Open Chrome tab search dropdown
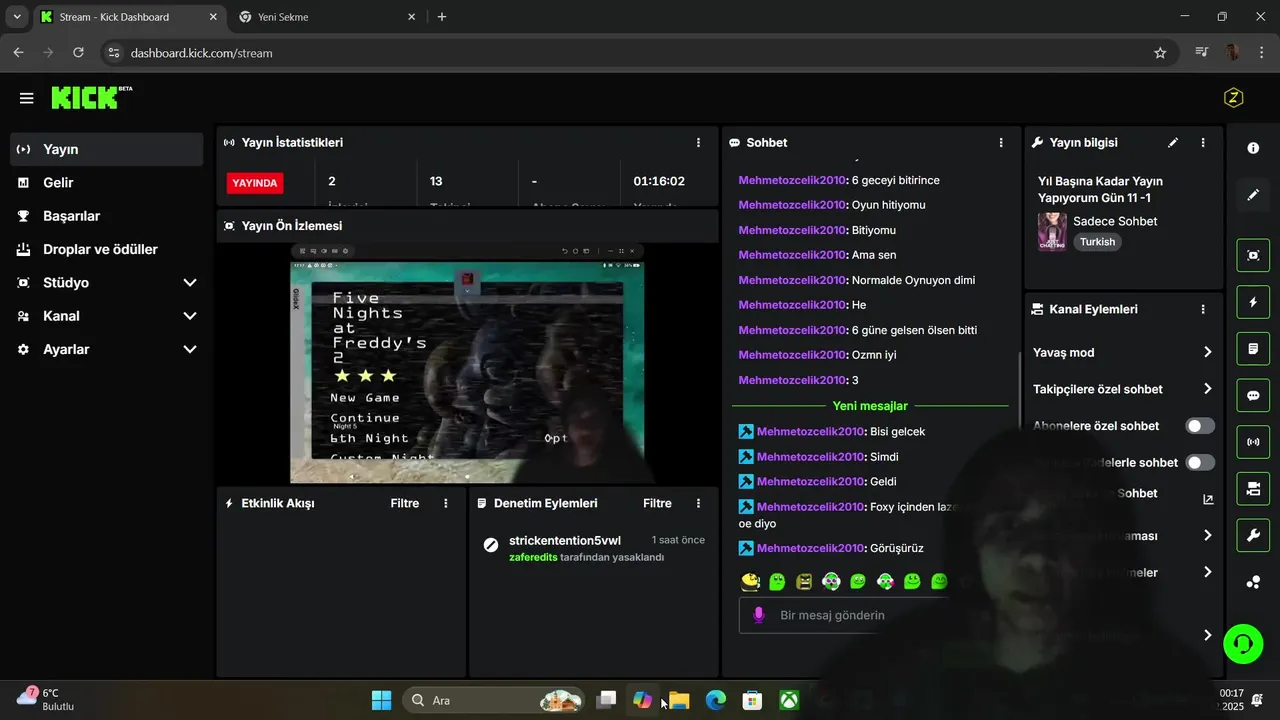The image size is (1280, 720). click(x=17, y=17)
